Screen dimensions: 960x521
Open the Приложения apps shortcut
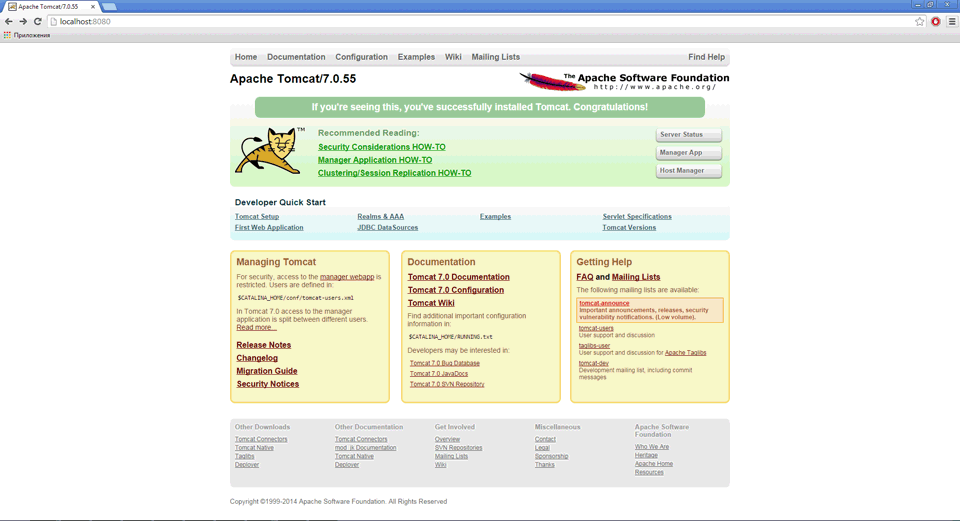point(27,36)
